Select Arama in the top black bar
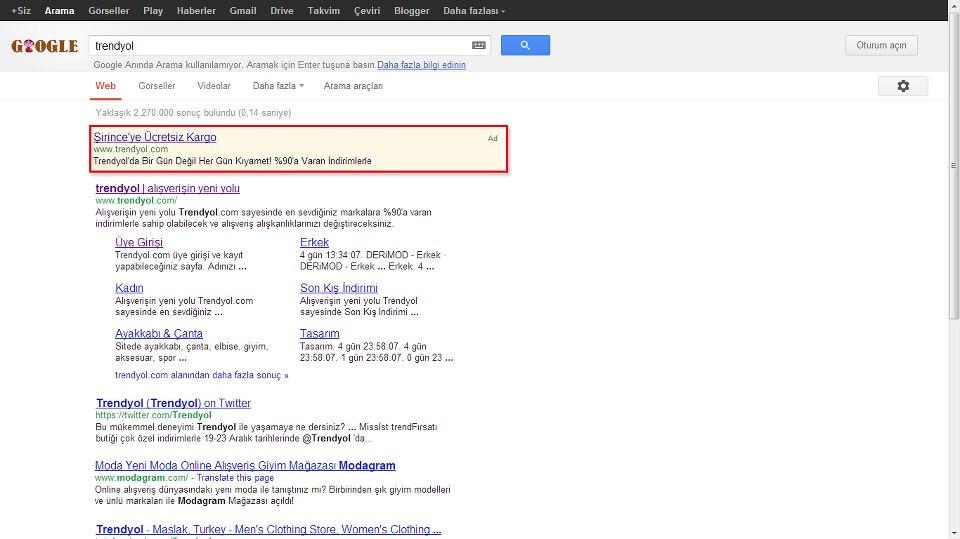 [x=59, y=10]
